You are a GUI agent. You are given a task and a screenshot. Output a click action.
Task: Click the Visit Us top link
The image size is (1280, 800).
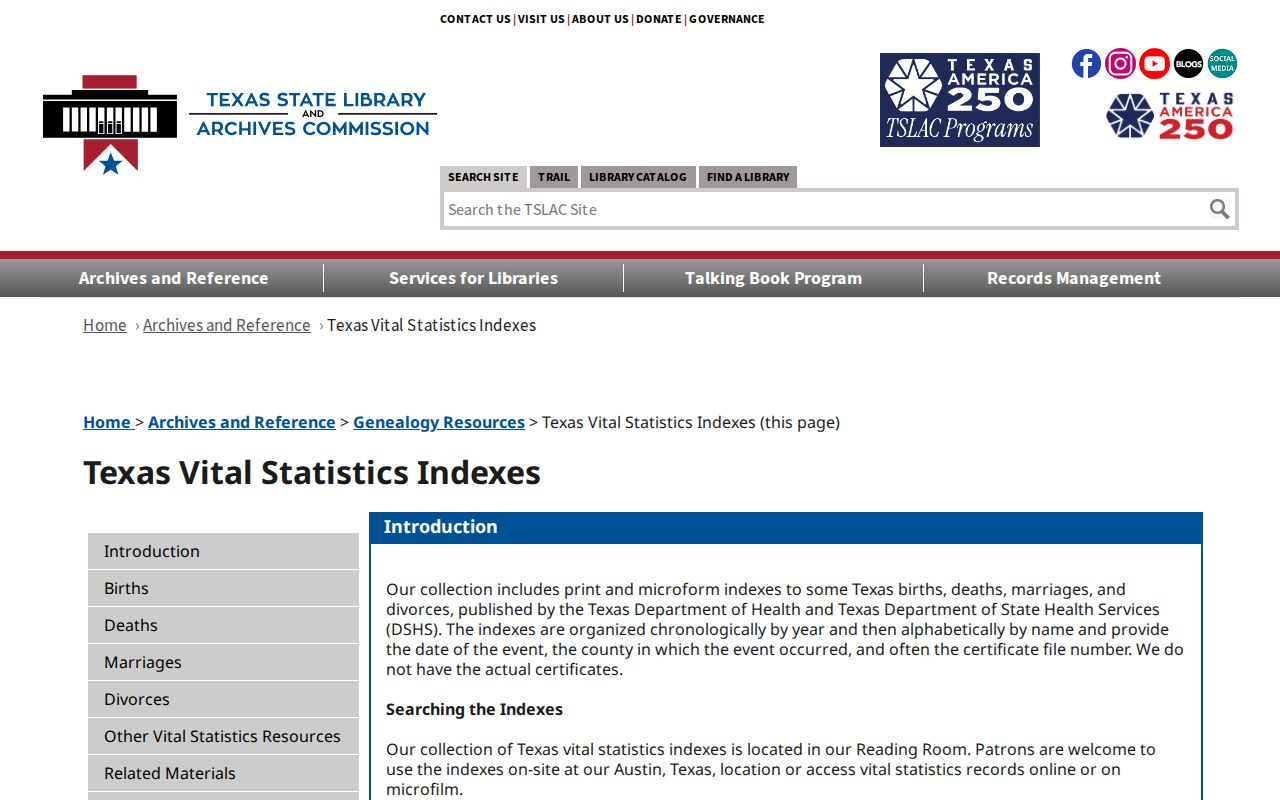[x=541, y=19]
